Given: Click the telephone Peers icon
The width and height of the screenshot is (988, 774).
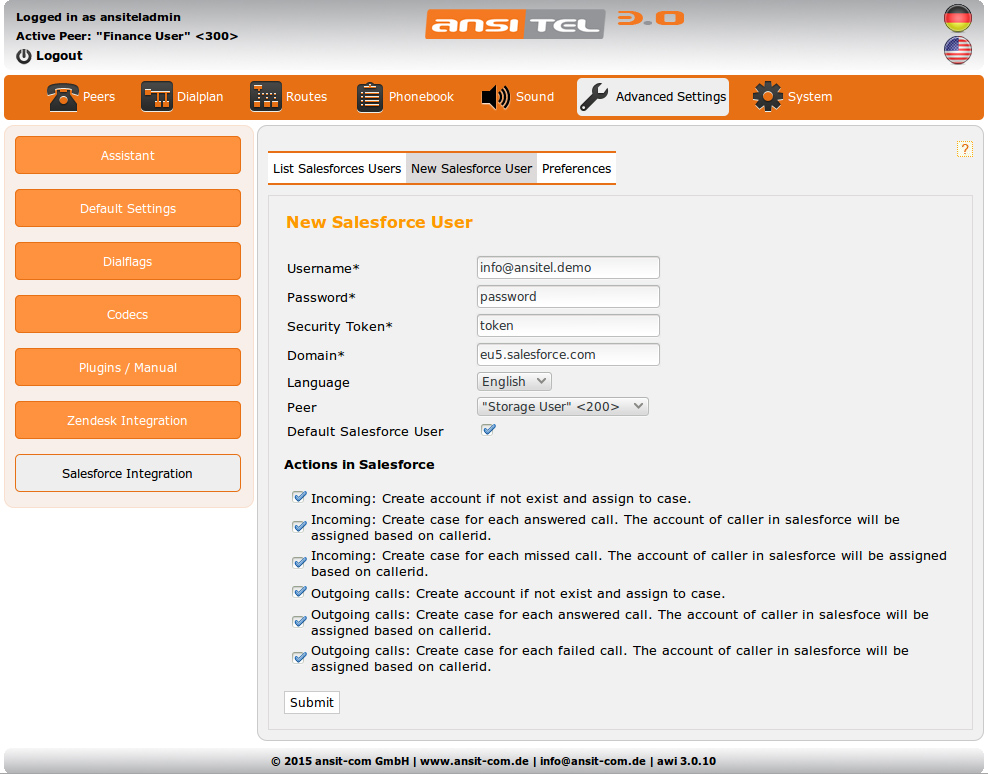Looking at the screenshot, I should [63, 97].
